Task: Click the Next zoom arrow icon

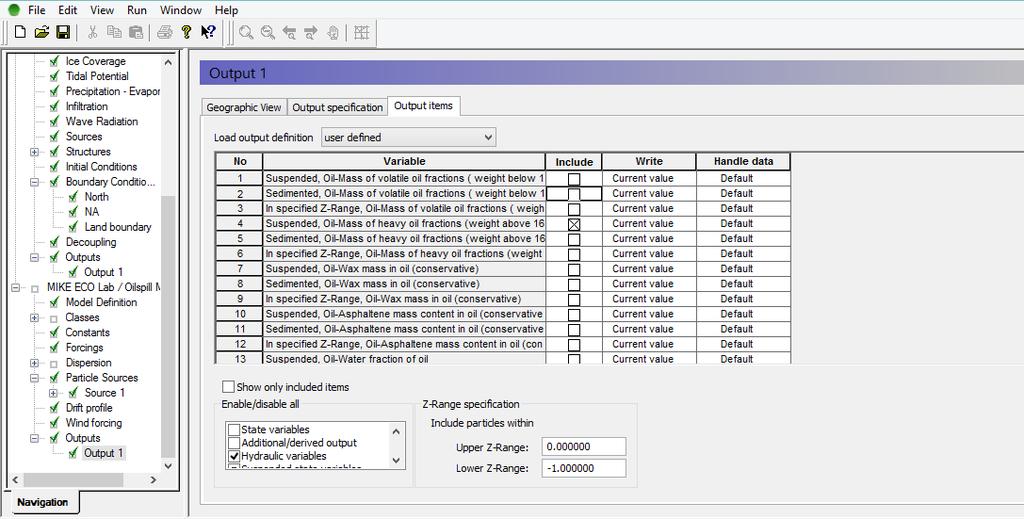Action: coord(311,33)
